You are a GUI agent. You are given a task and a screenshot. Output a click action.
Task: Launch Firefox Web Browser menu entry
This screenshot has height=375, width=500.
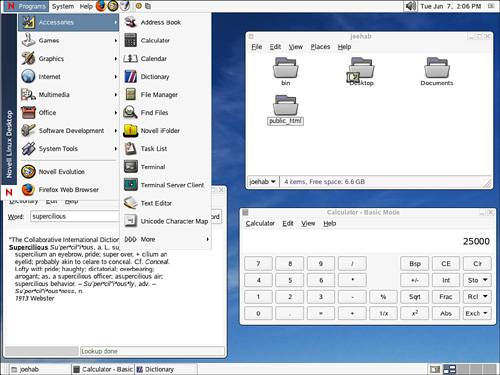(x=68, y=190)
